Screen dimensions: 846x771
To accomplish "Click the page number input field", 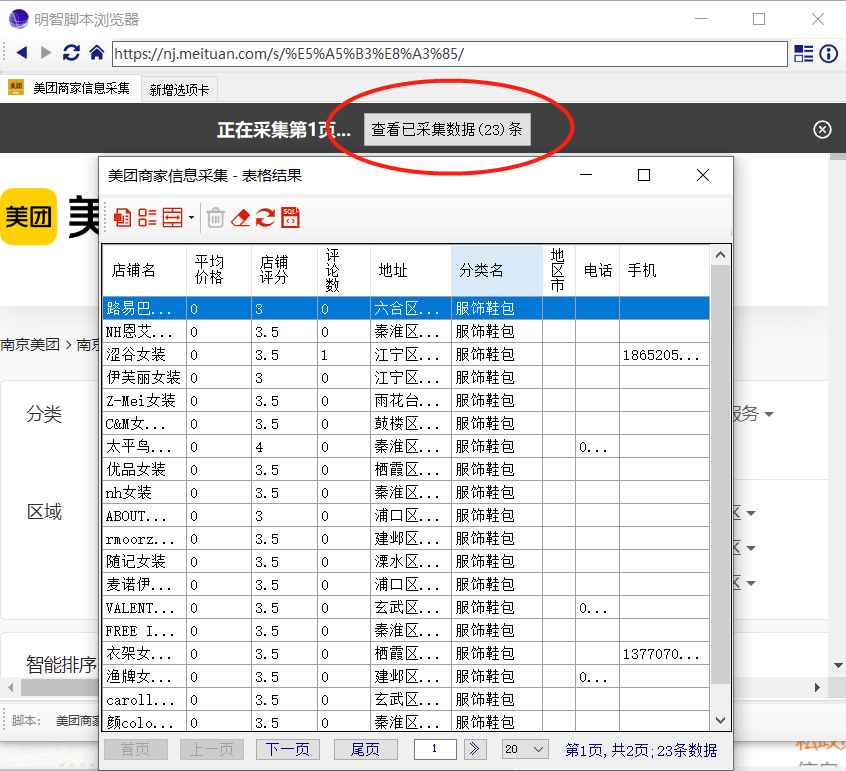I will (435, 749).
